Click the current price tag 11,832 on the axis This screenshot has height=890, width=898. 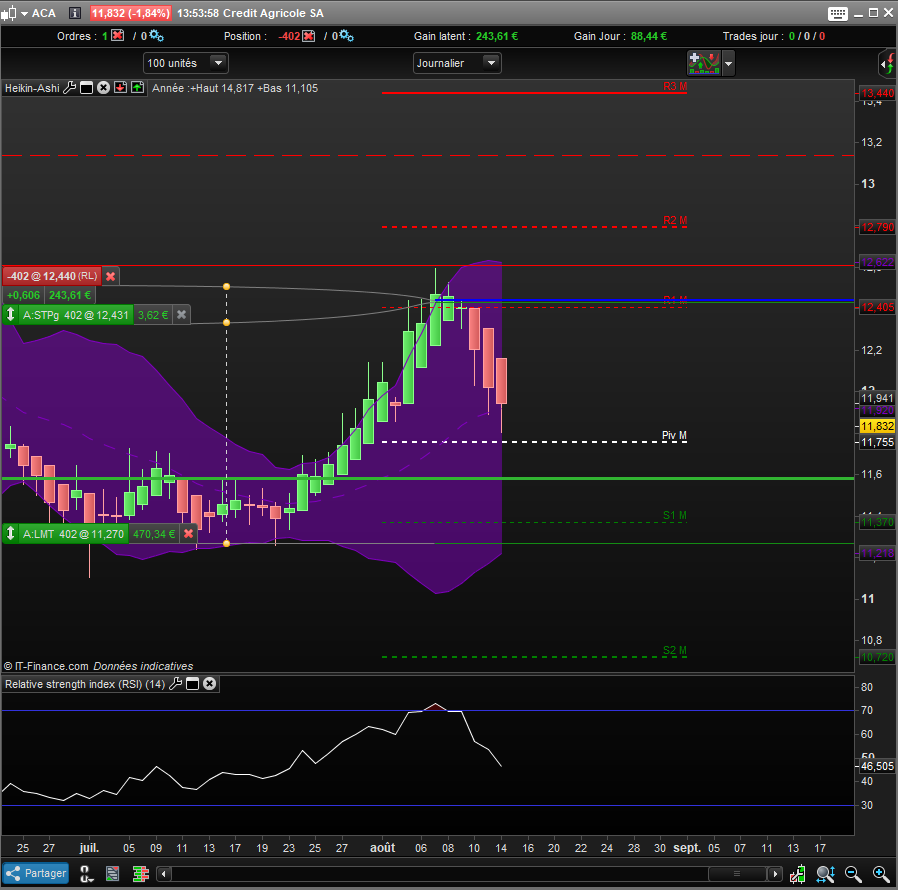pos(877,426)
